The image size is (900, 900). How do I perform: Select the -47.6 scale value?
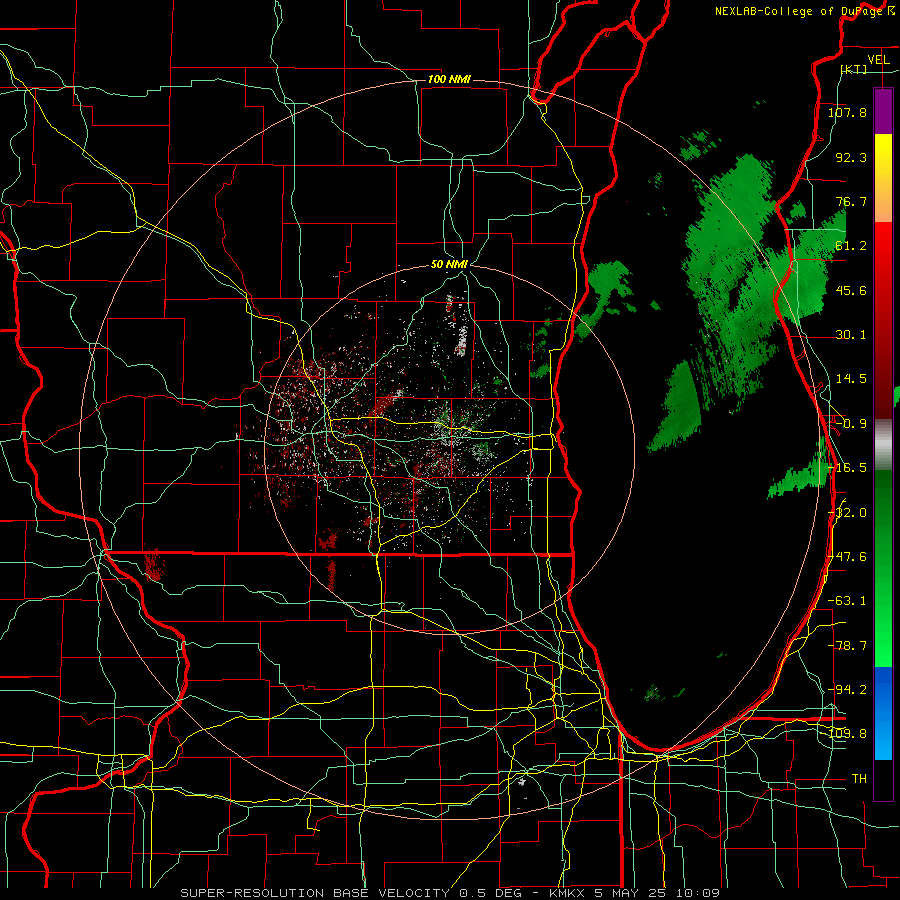tap(847, 556)
